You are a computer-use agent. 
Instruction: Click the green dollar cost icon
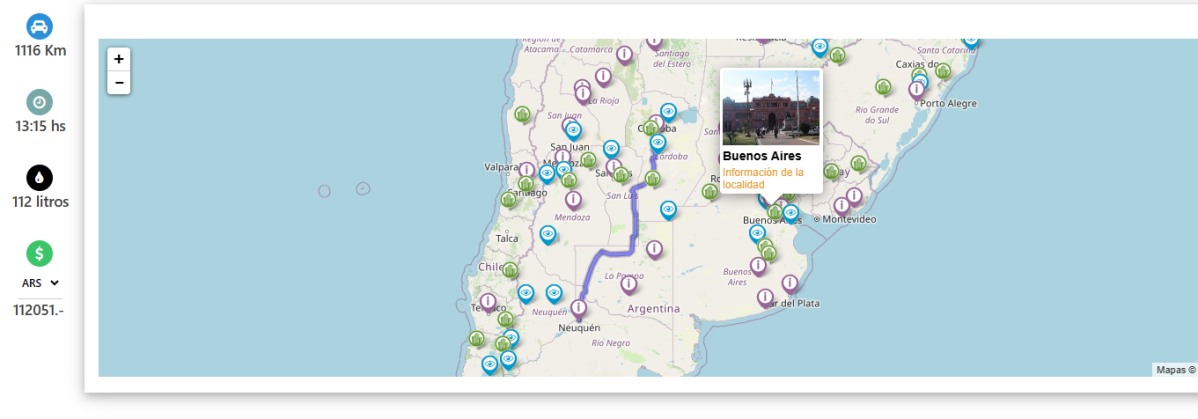[x=39, y=254]
